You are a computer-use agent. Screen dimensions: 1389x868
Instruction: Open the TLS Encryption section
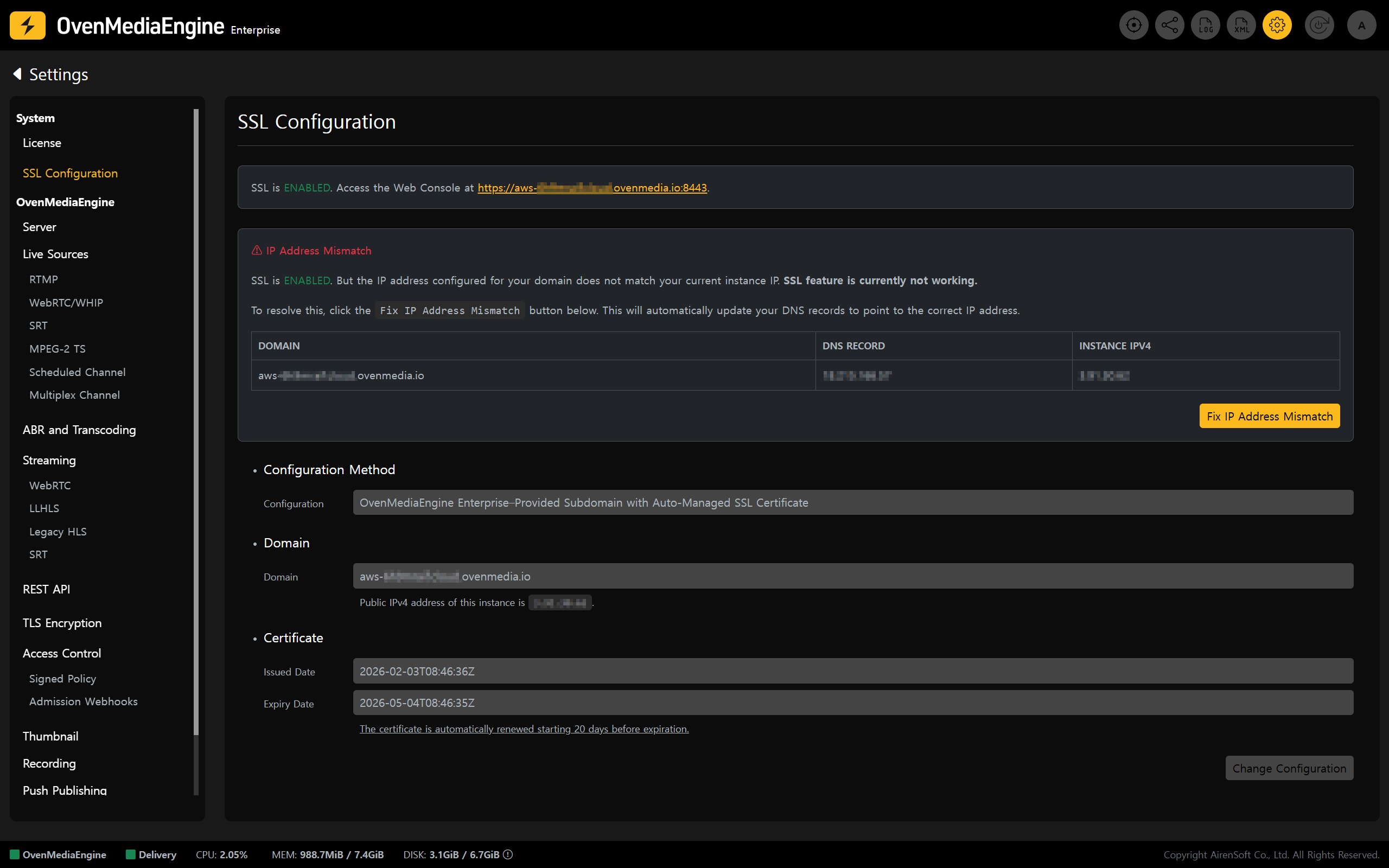click(62, 623)
